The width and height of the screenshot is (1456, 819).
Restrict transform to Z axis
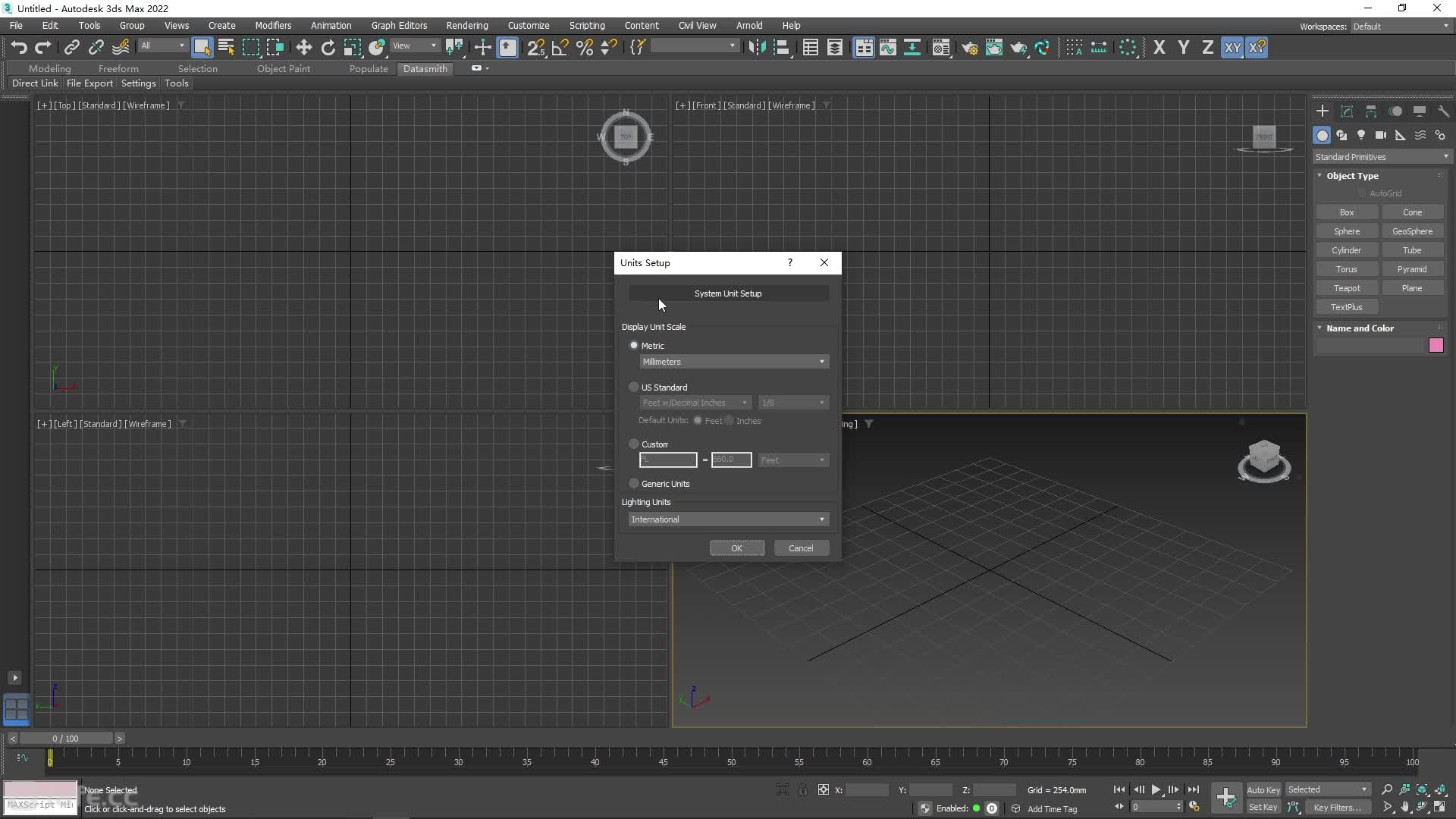click(x=1207, y=48)
